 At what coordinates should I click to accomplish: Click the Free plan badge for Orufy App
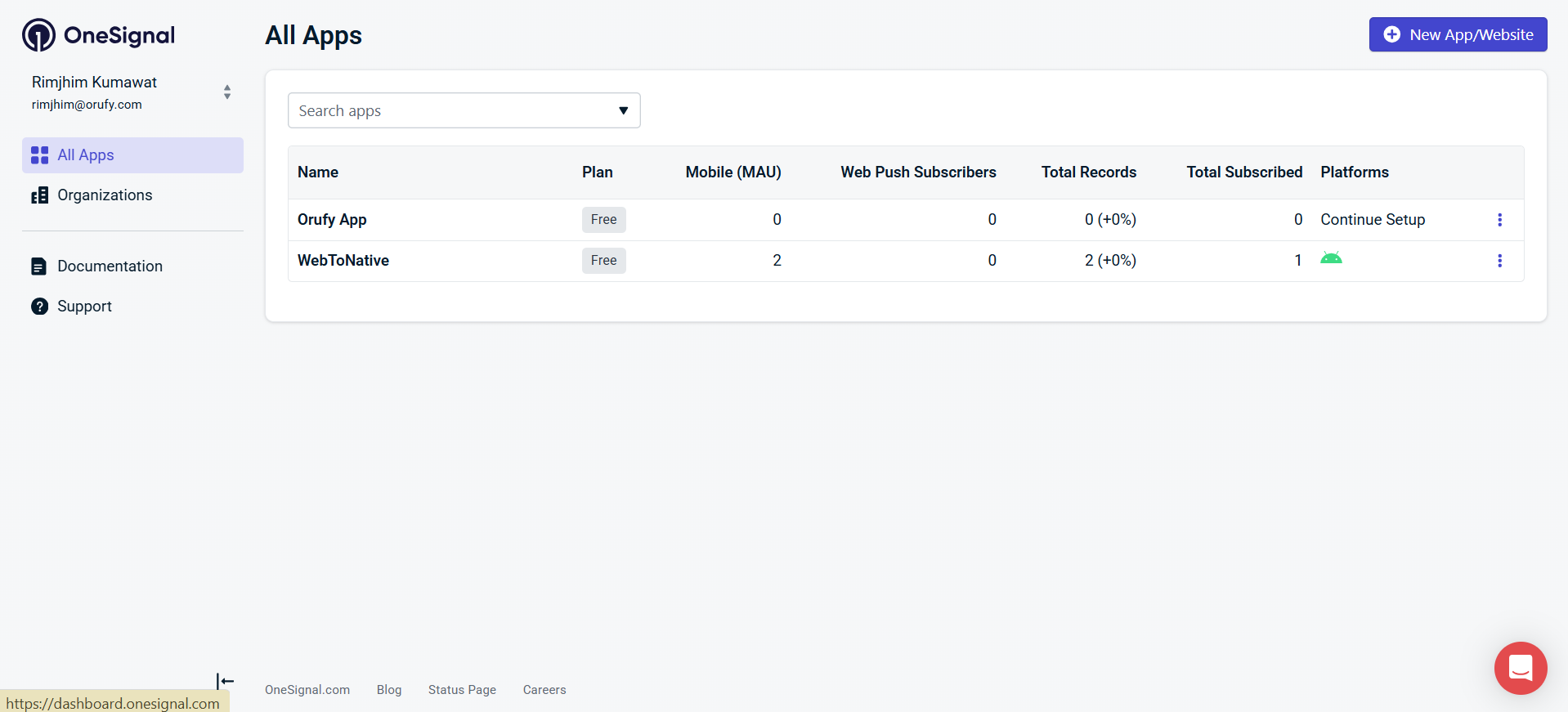tap(604, 220)
